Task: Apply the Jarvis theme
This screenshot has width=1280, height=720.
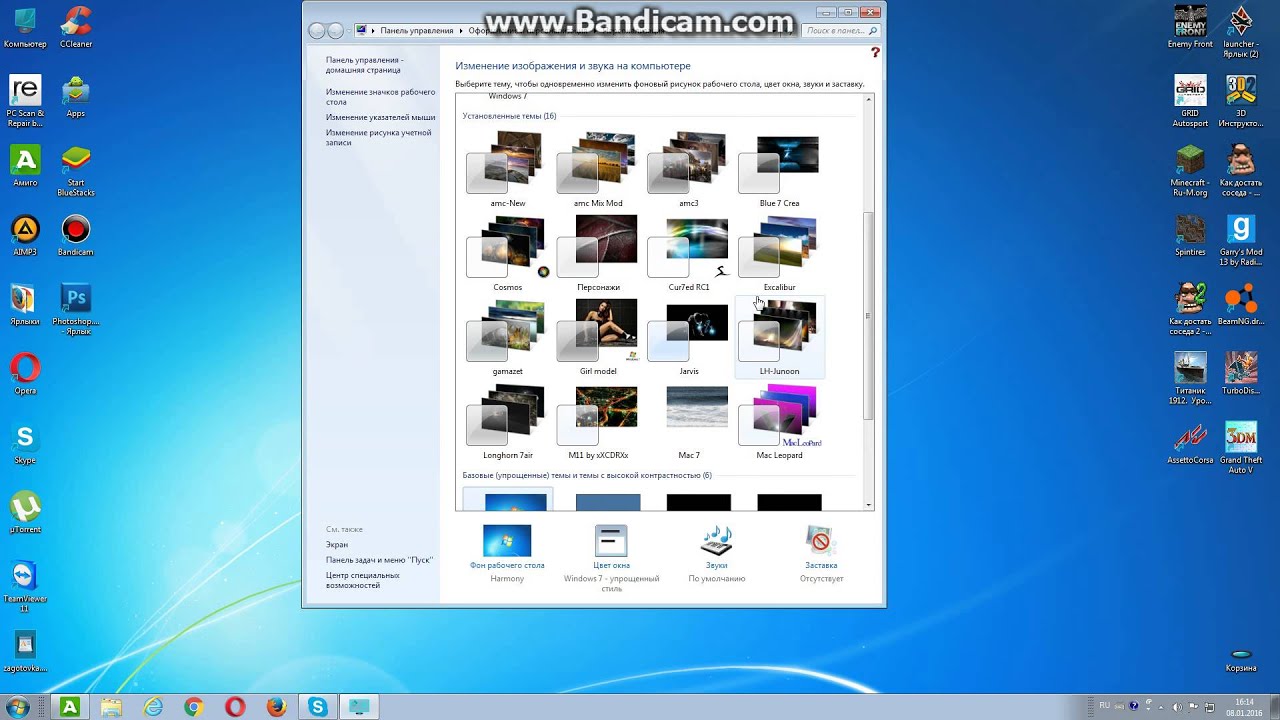Action: click(689, 337)
